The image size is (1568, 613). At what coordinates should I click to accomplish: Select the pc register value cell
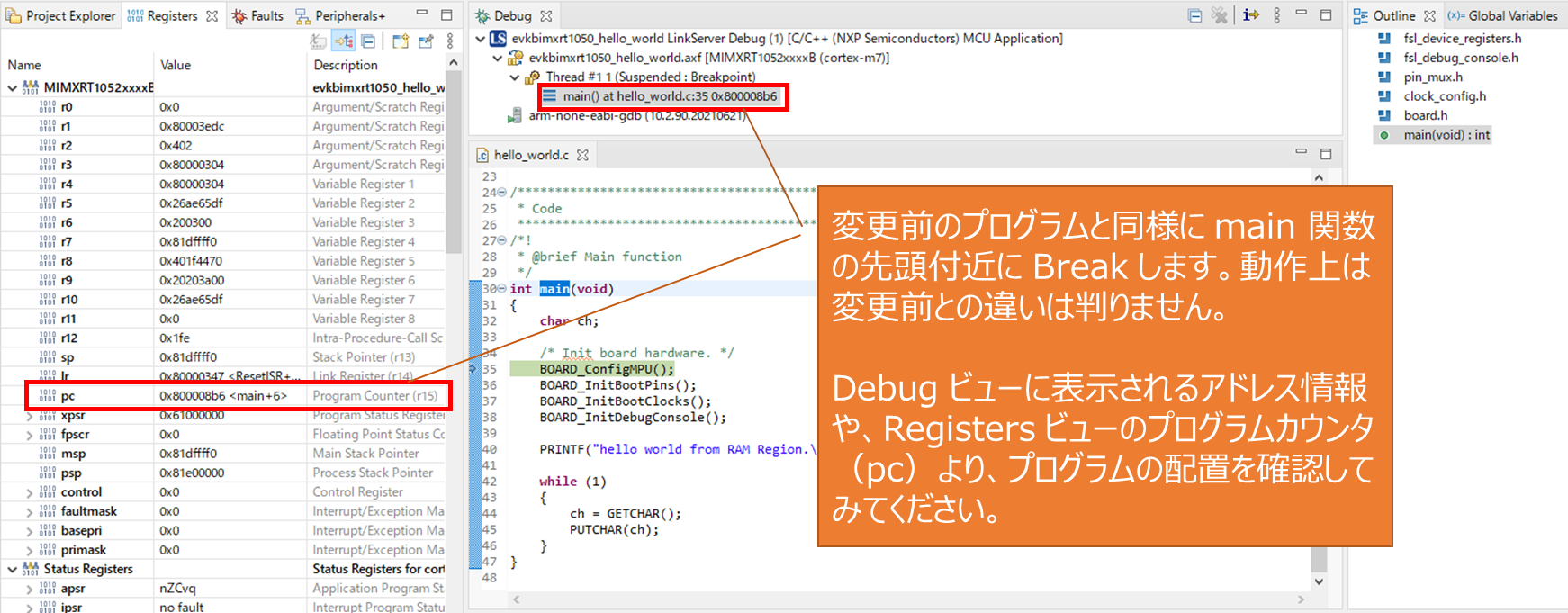223,396
